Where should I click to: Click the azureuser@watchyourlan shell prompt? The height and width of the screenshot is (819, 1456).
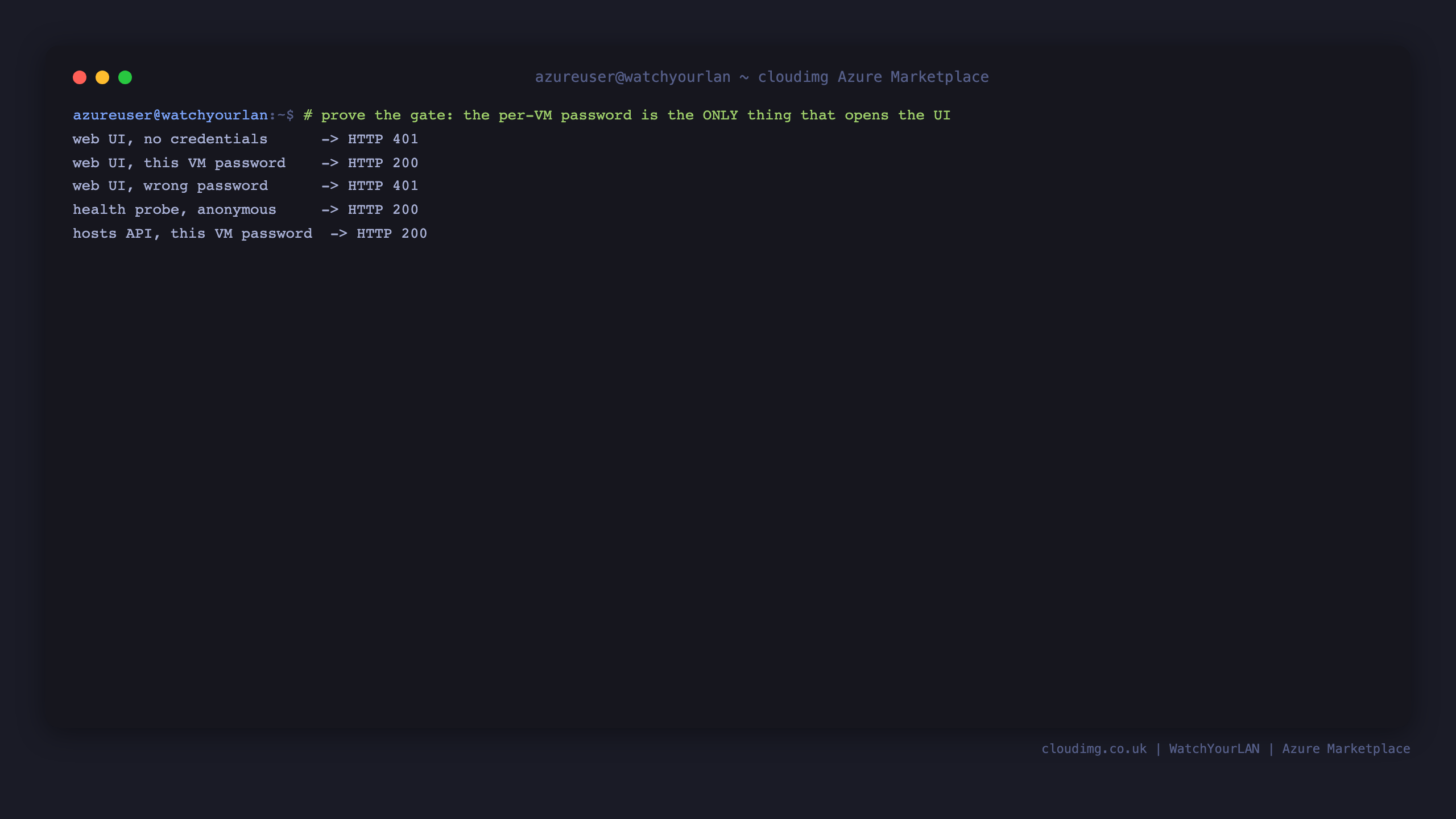pos(183,115)
